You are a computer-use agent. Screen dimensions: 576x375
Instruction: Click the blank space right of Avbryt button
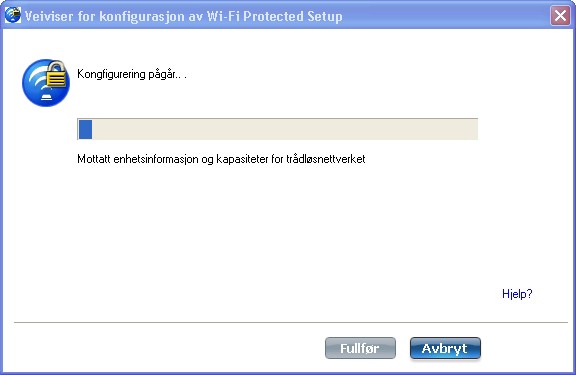pyautogui.click(x=525, y=348)
